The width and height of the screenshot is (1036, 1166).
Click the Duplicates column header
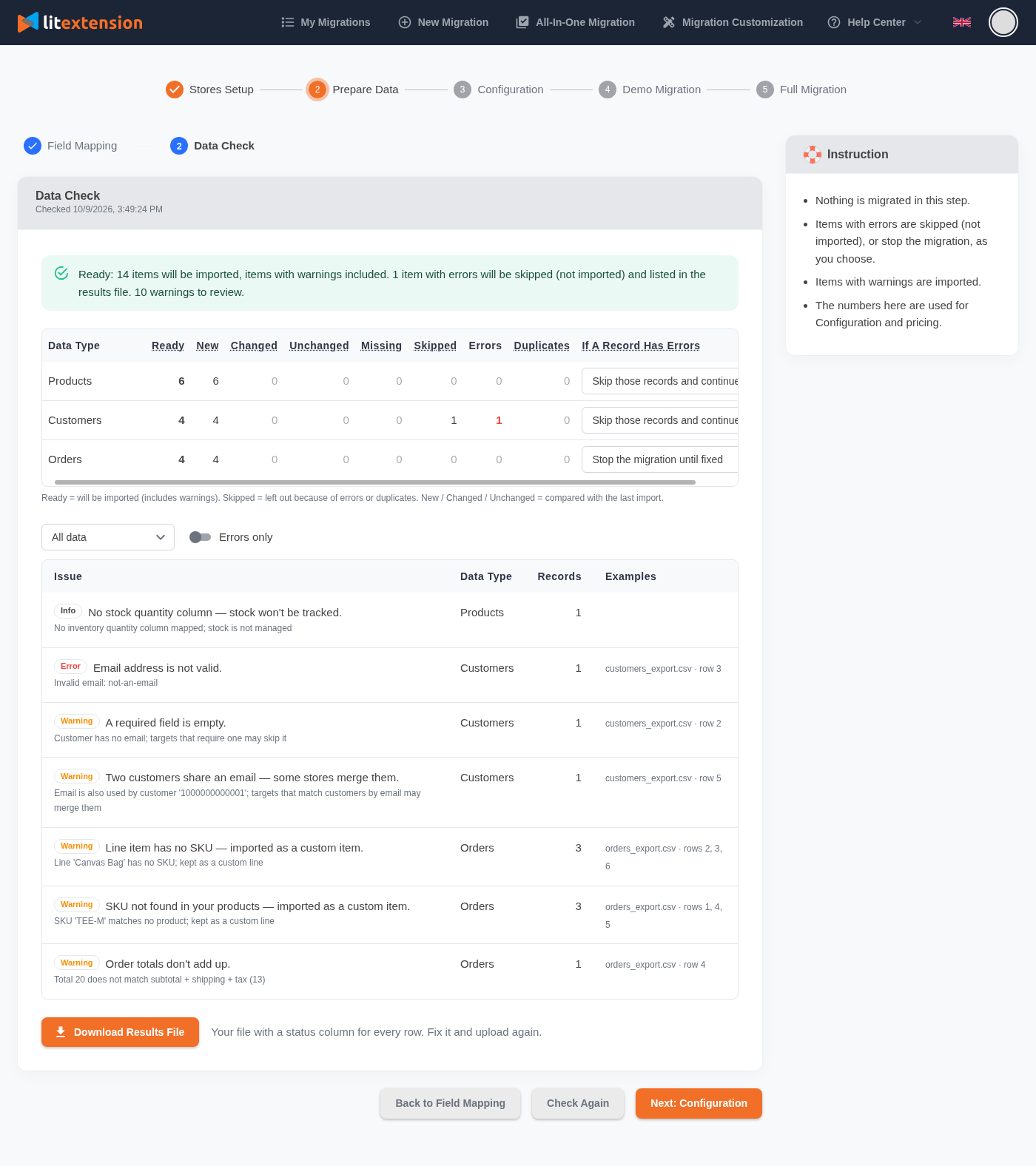pos(542,346)
